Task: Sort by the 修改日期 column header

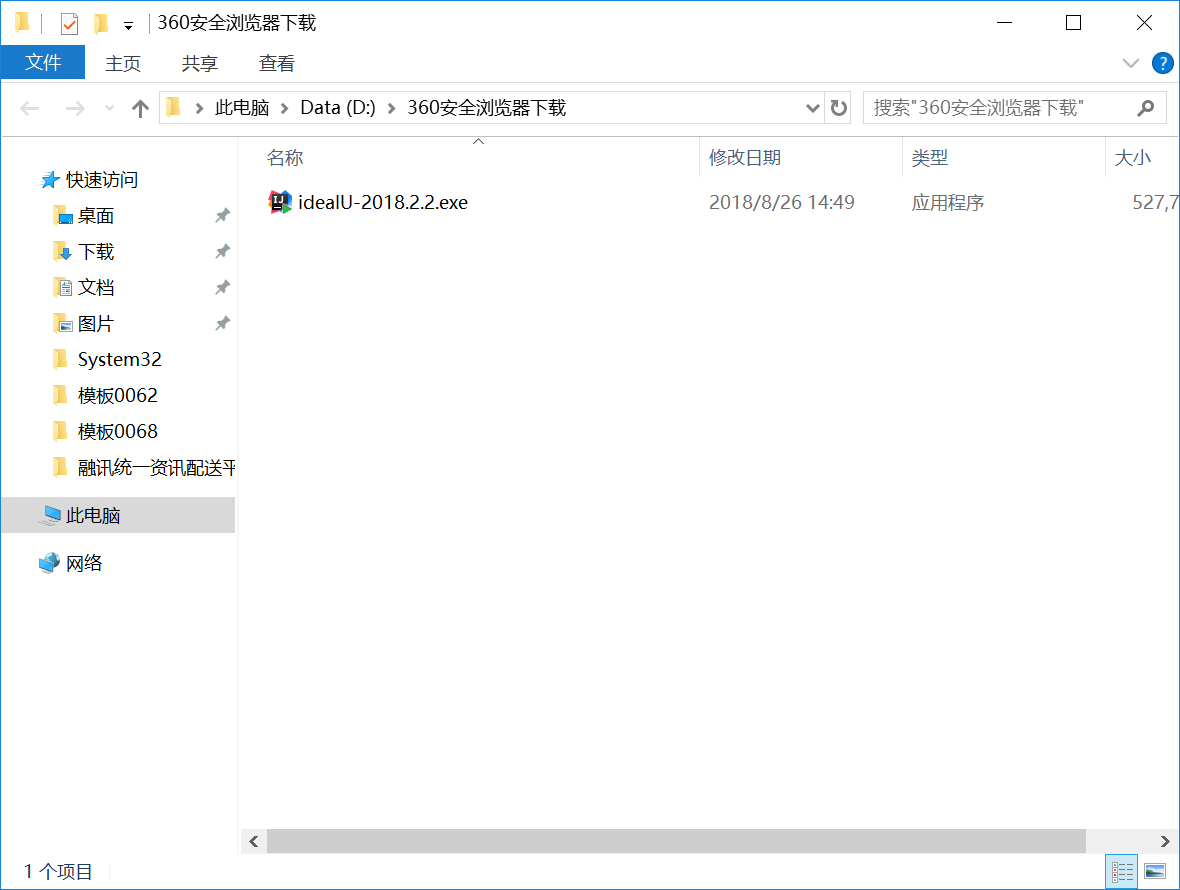Action: (744, 158)
